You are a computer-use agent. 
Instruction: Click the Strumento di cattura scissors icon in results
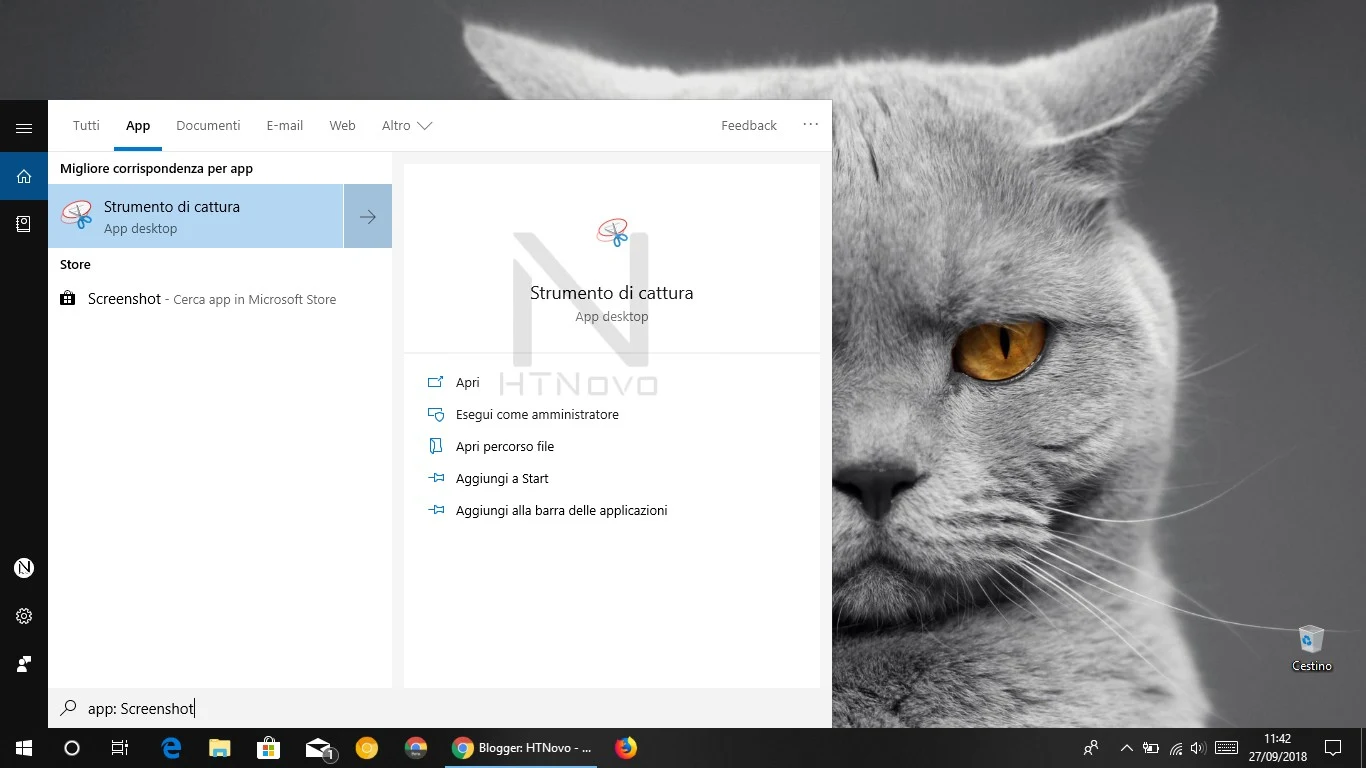tap(77, 215)
